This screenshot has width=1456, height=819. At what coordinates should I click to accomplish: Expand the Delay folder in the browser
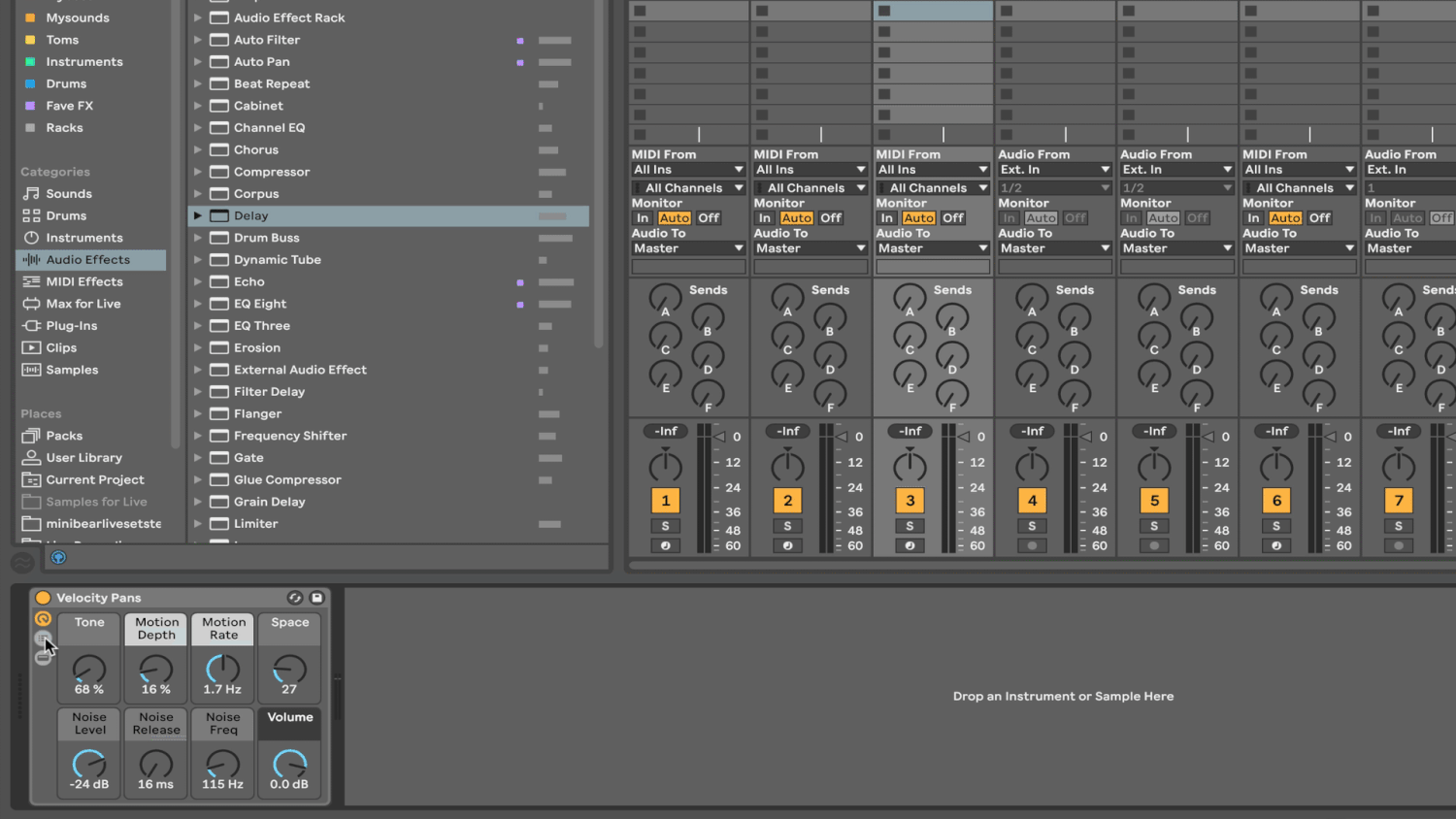(198, 215)
